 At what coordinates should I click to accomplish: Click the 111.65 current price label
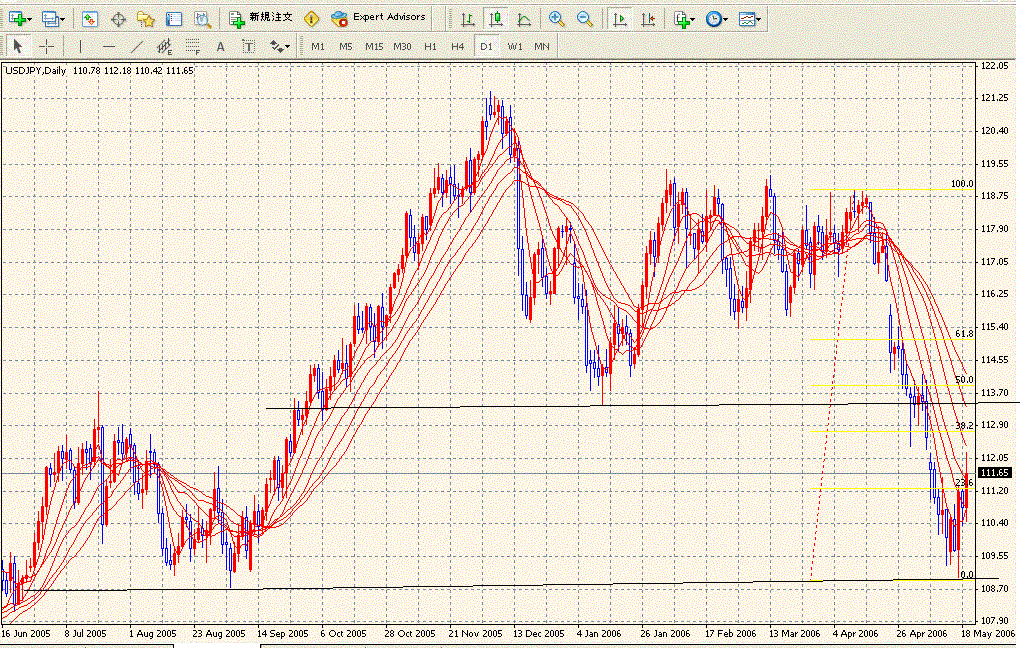coord(994,472)
